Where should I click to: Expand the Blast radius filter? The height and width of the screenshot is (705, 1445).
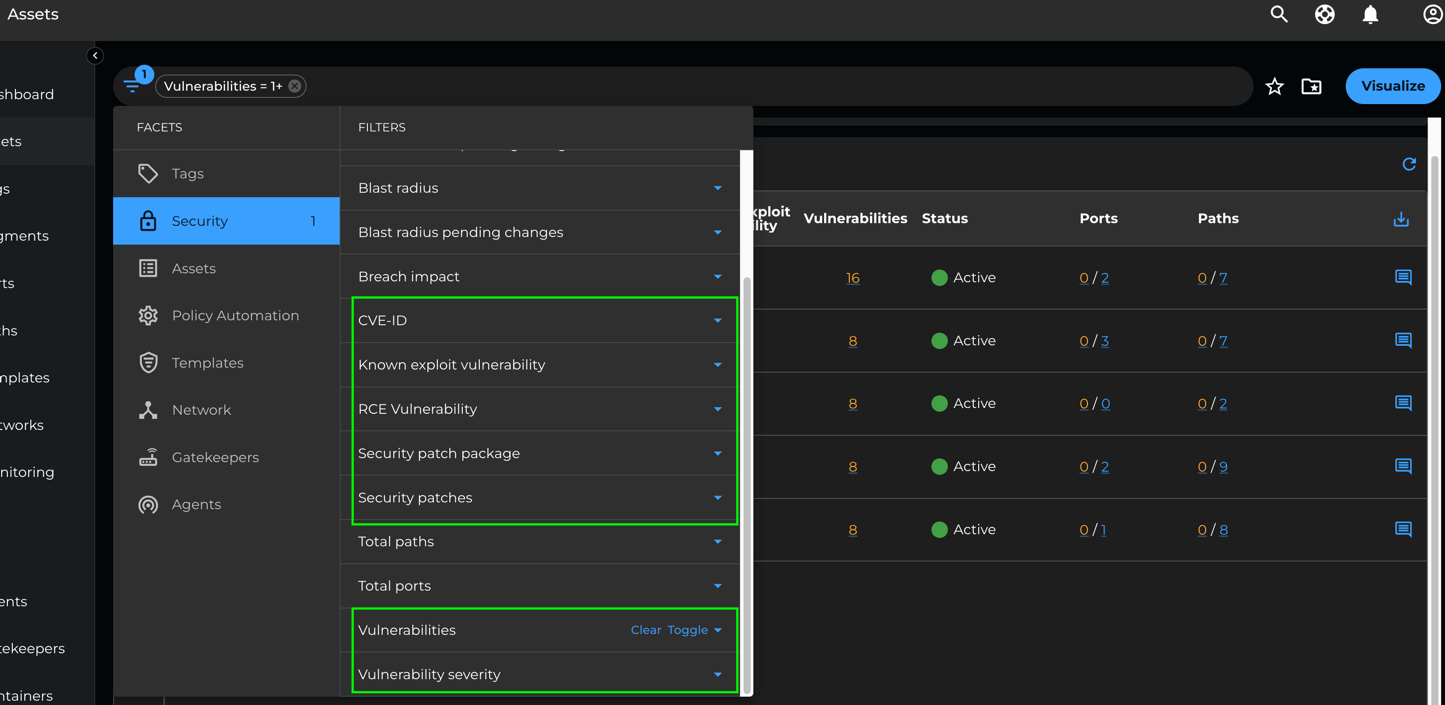tap(717, 187)
